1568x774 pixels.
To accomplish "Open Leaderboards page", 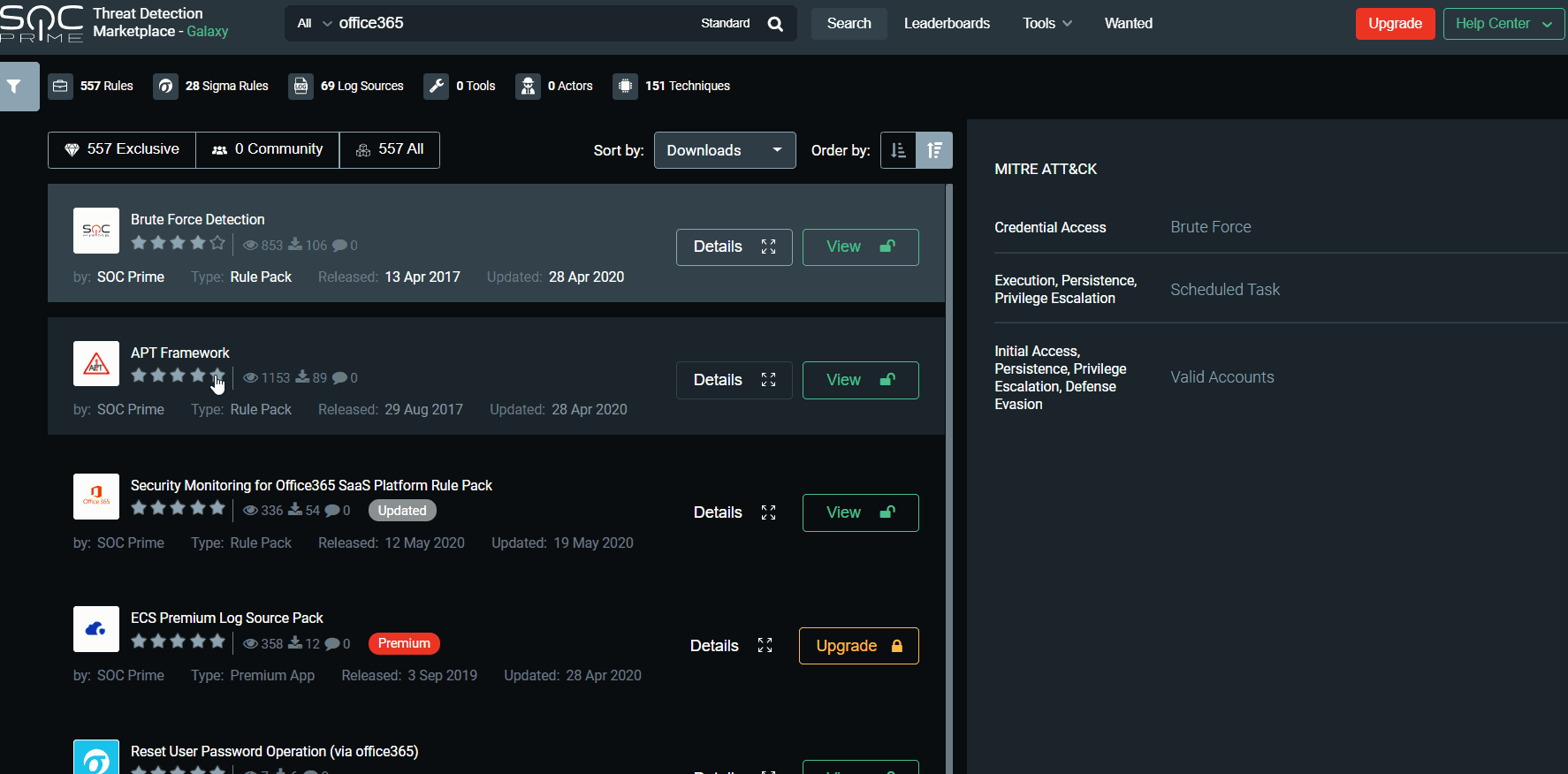I will click(947, 24).
